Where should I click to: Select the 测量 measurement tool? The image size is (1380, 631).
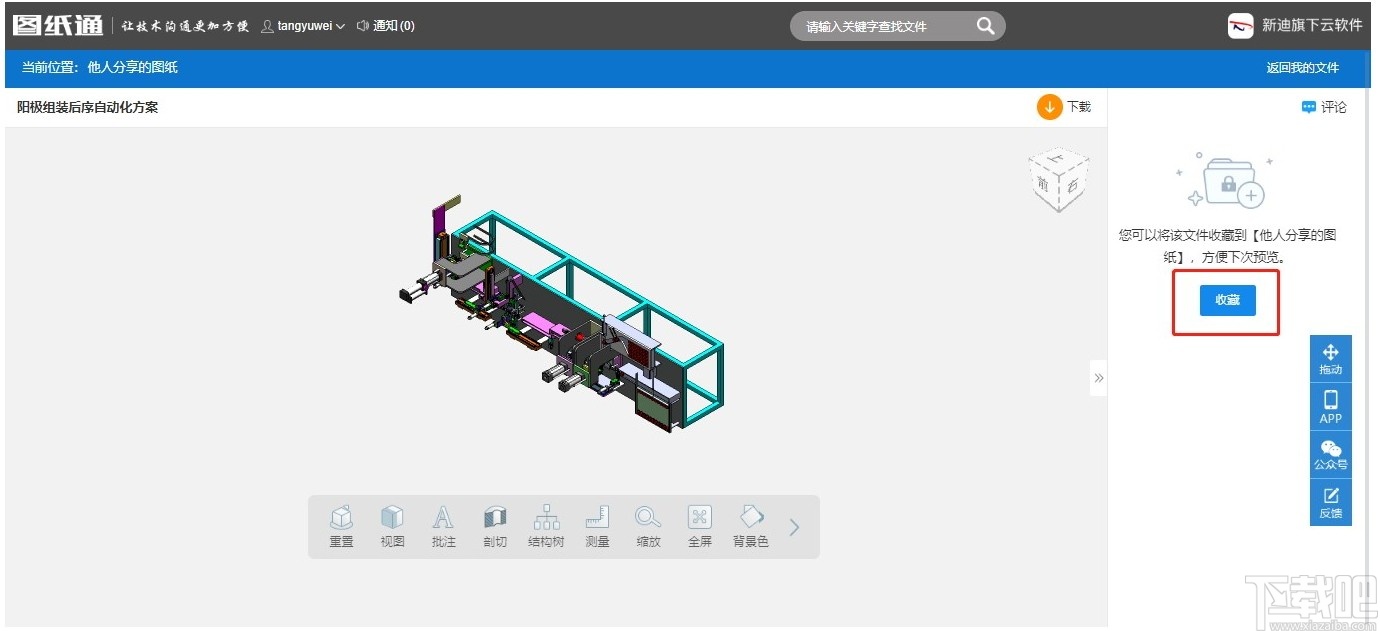597,526
